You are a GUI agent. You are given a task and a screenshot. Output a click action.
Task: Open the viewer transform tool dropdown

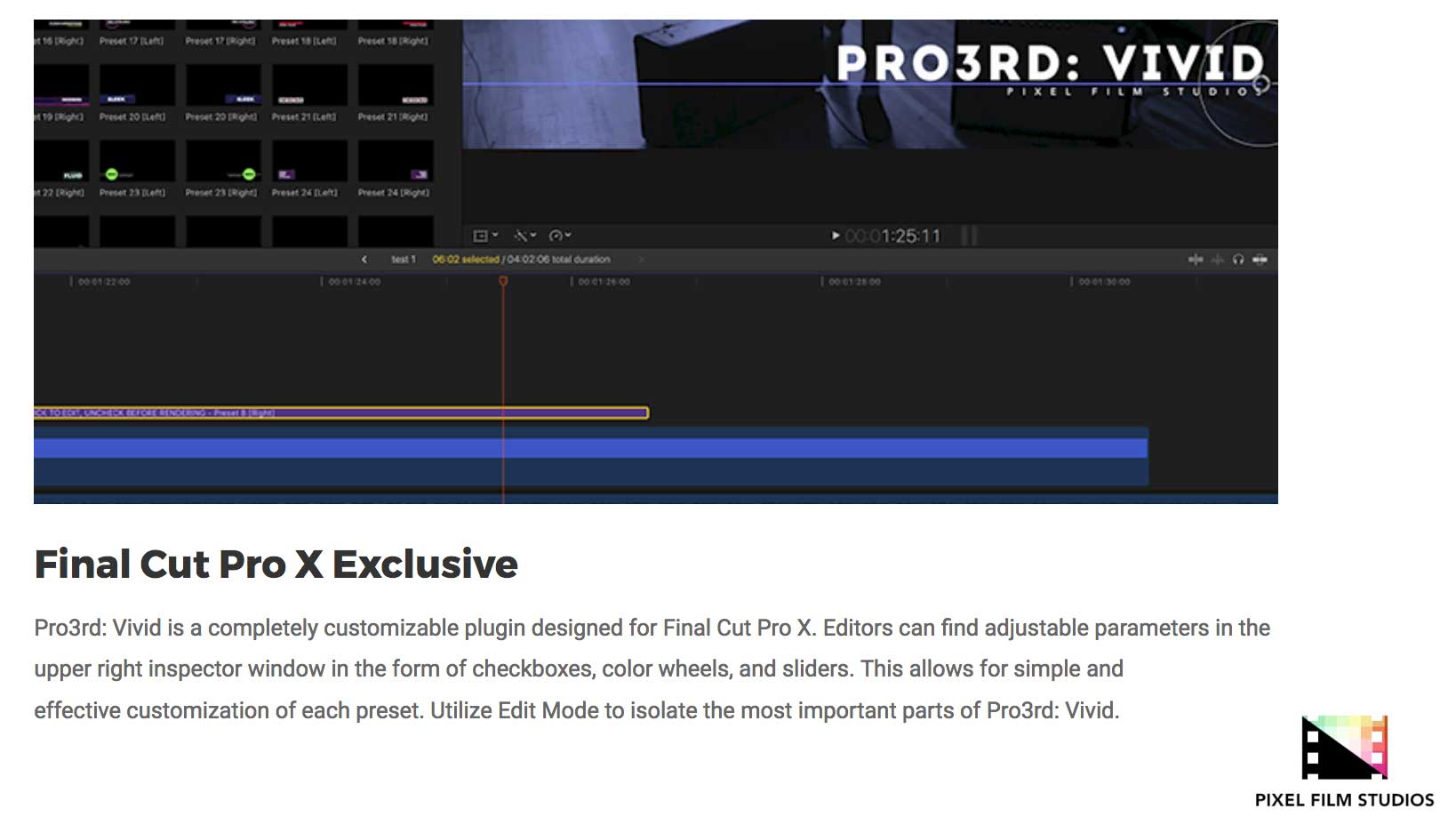485,236
